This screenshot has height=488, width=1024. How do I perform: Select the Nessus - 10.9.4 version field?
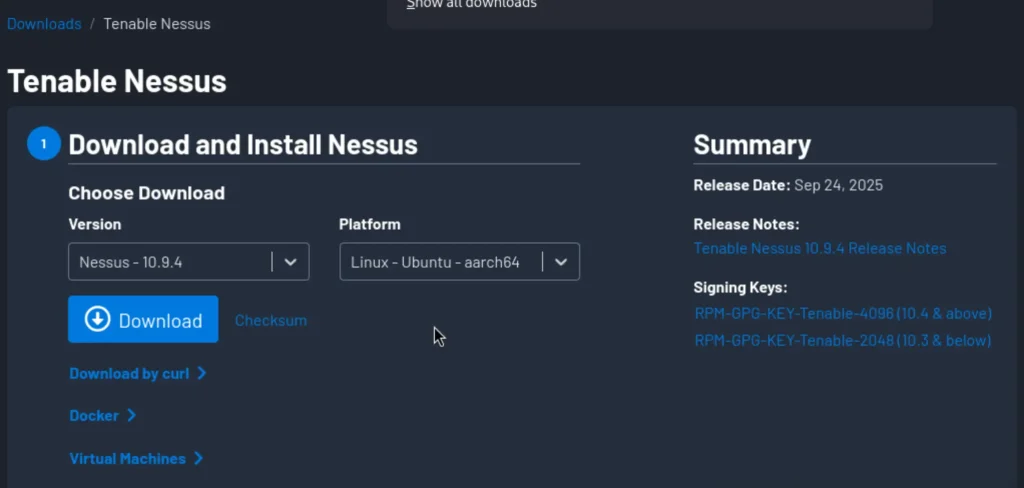(x=170, y=262)
